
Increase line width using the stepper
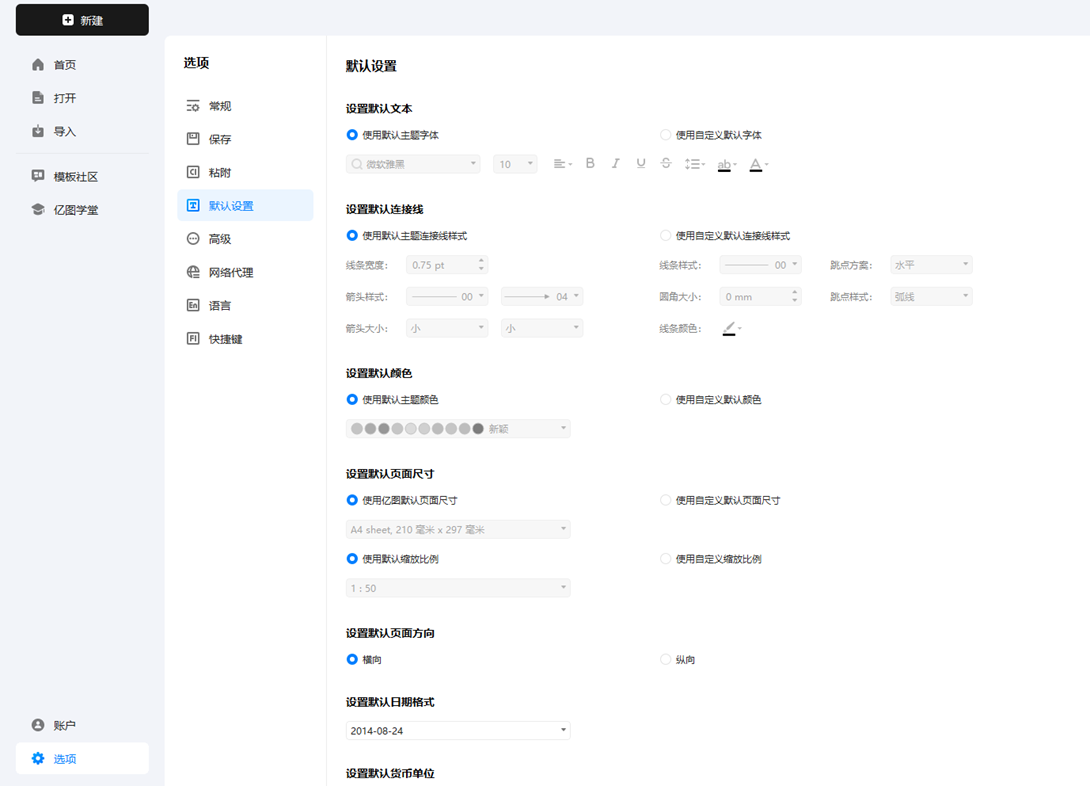pos(480,260)
